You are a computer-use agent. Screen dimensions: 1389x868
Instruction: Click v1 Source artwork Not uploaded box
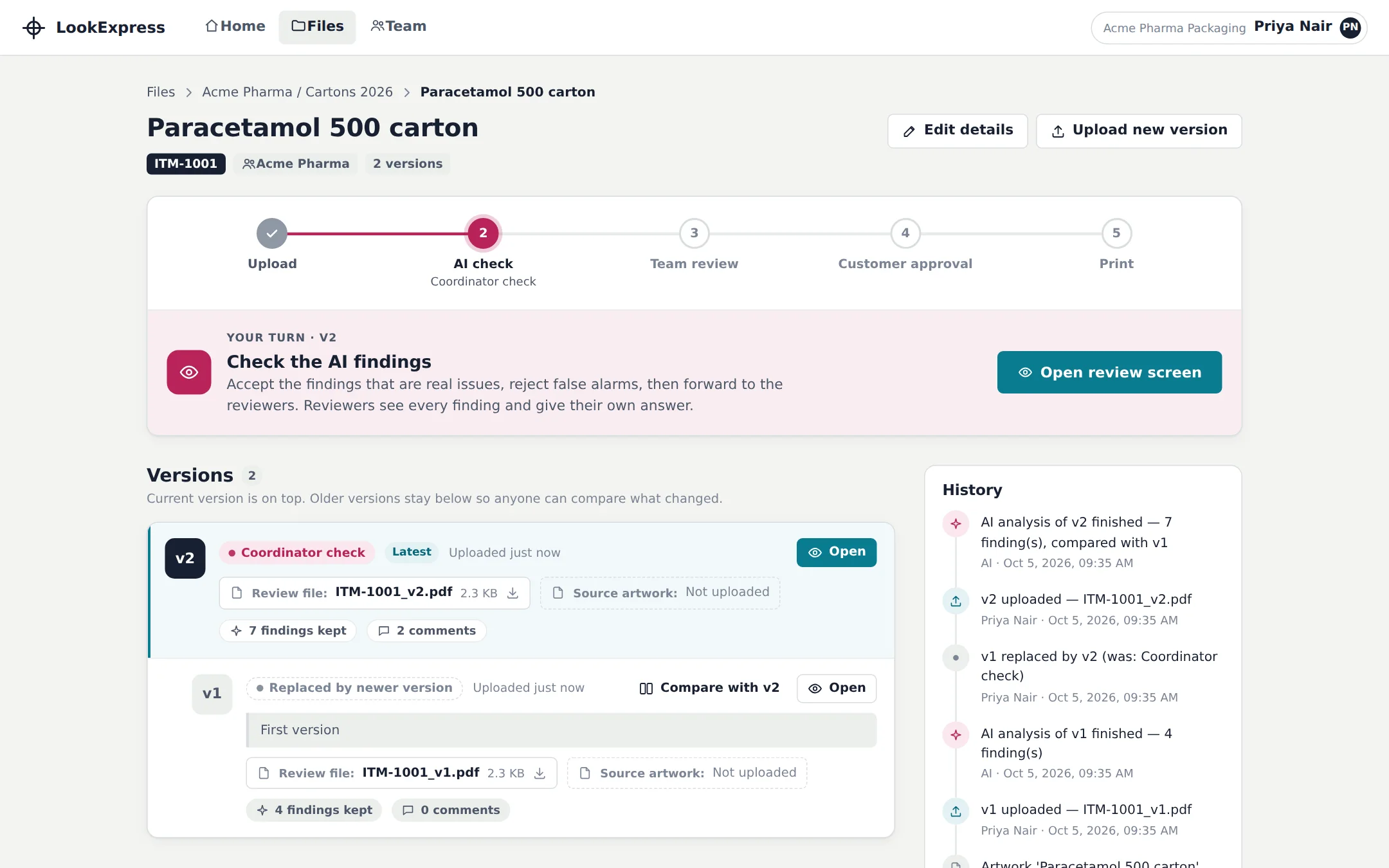(x=687, y=773)
